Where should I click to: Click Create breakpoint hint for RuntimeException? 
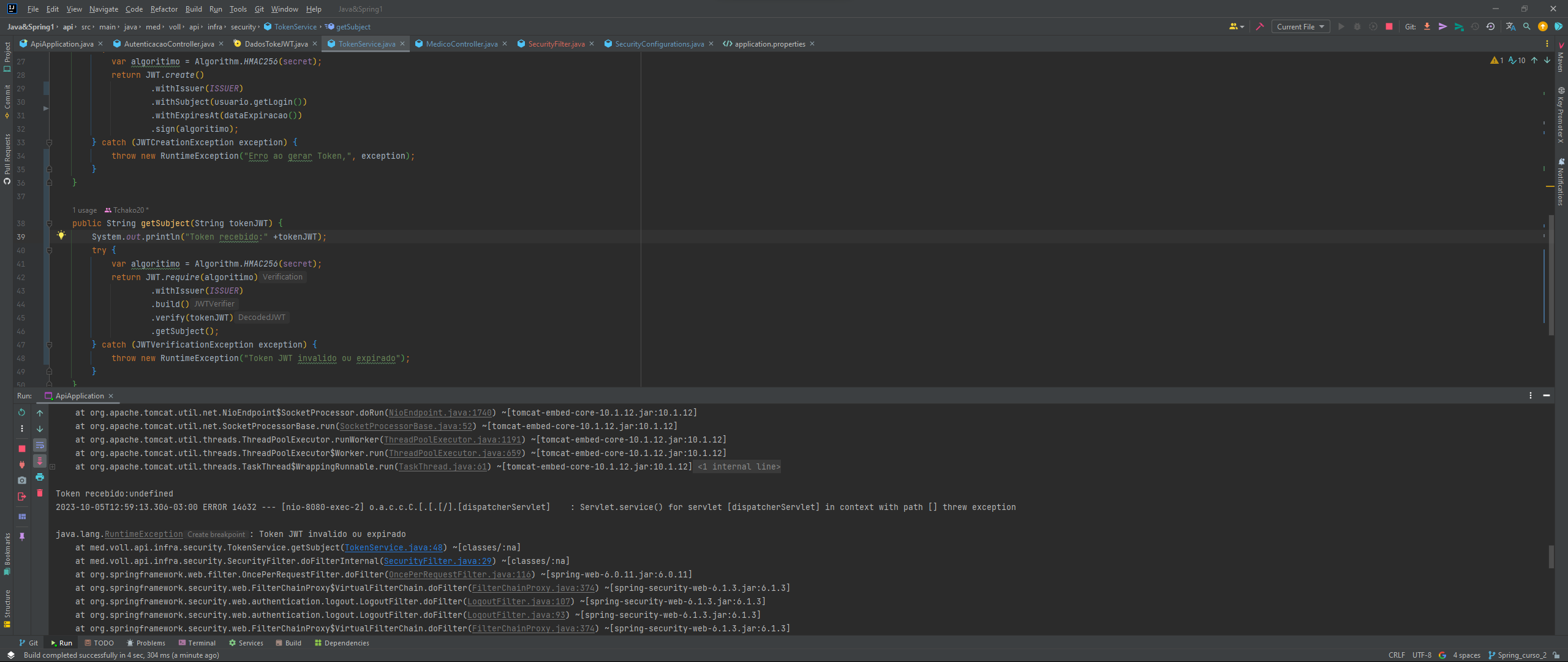click(x=216, y=534)
